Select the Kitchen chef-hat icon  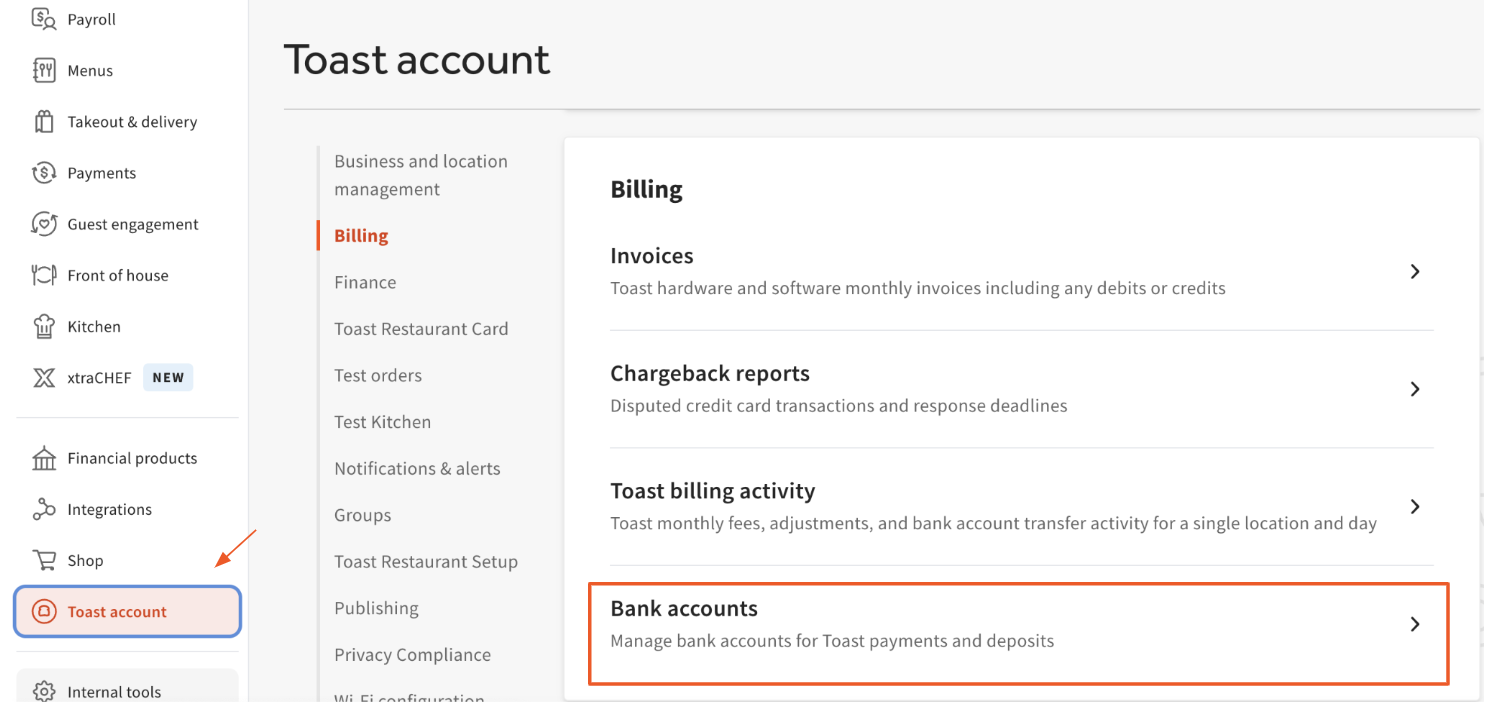42,325
